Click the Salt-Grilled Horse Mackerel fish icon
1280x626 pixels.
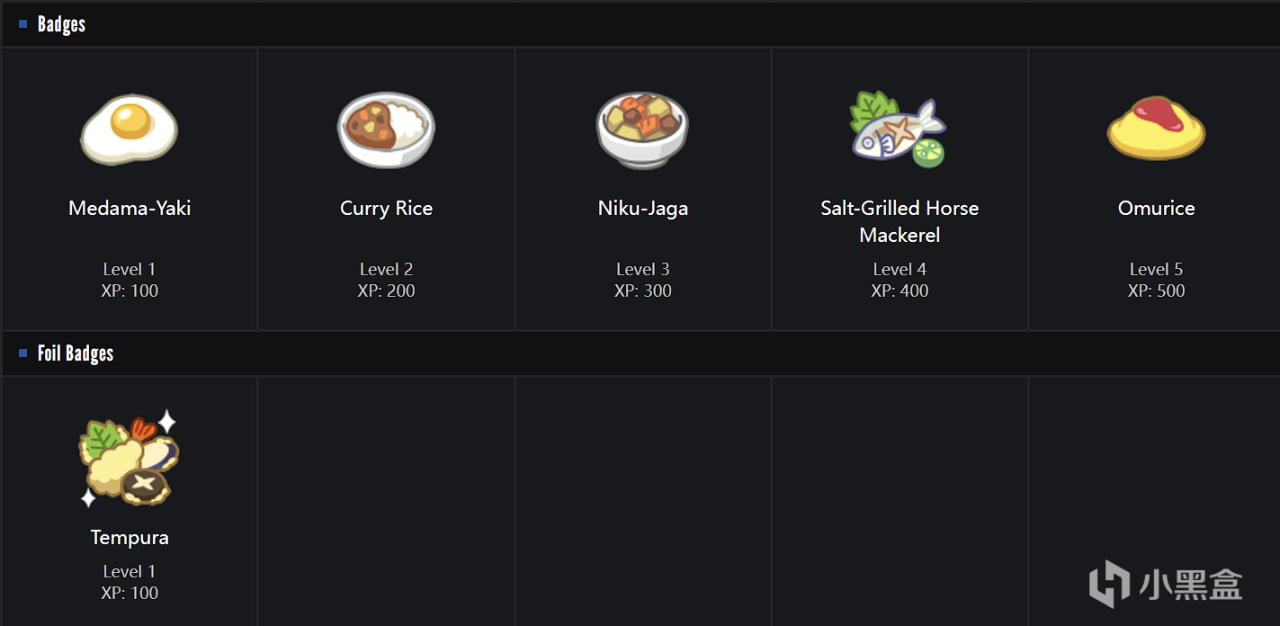[x=898, y=130]
